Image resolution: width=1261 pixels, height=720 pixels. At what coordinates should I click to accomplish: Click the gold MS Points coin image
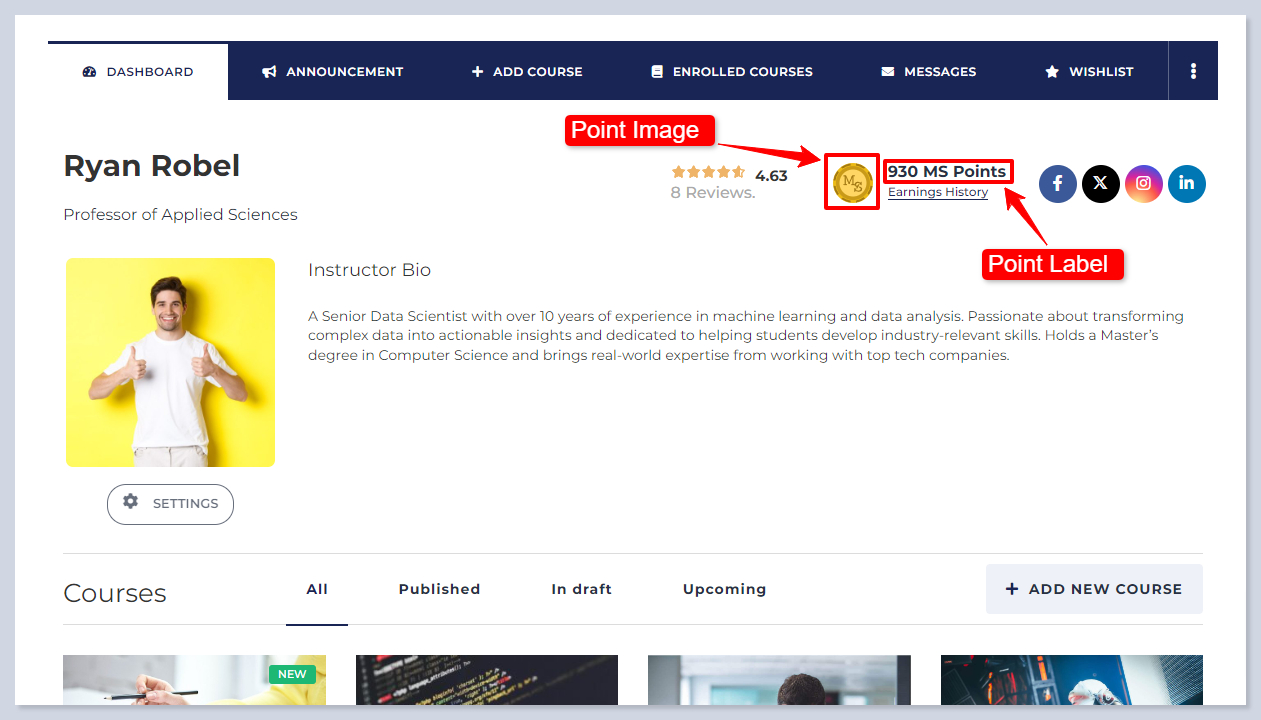click(x=852, y=182)
